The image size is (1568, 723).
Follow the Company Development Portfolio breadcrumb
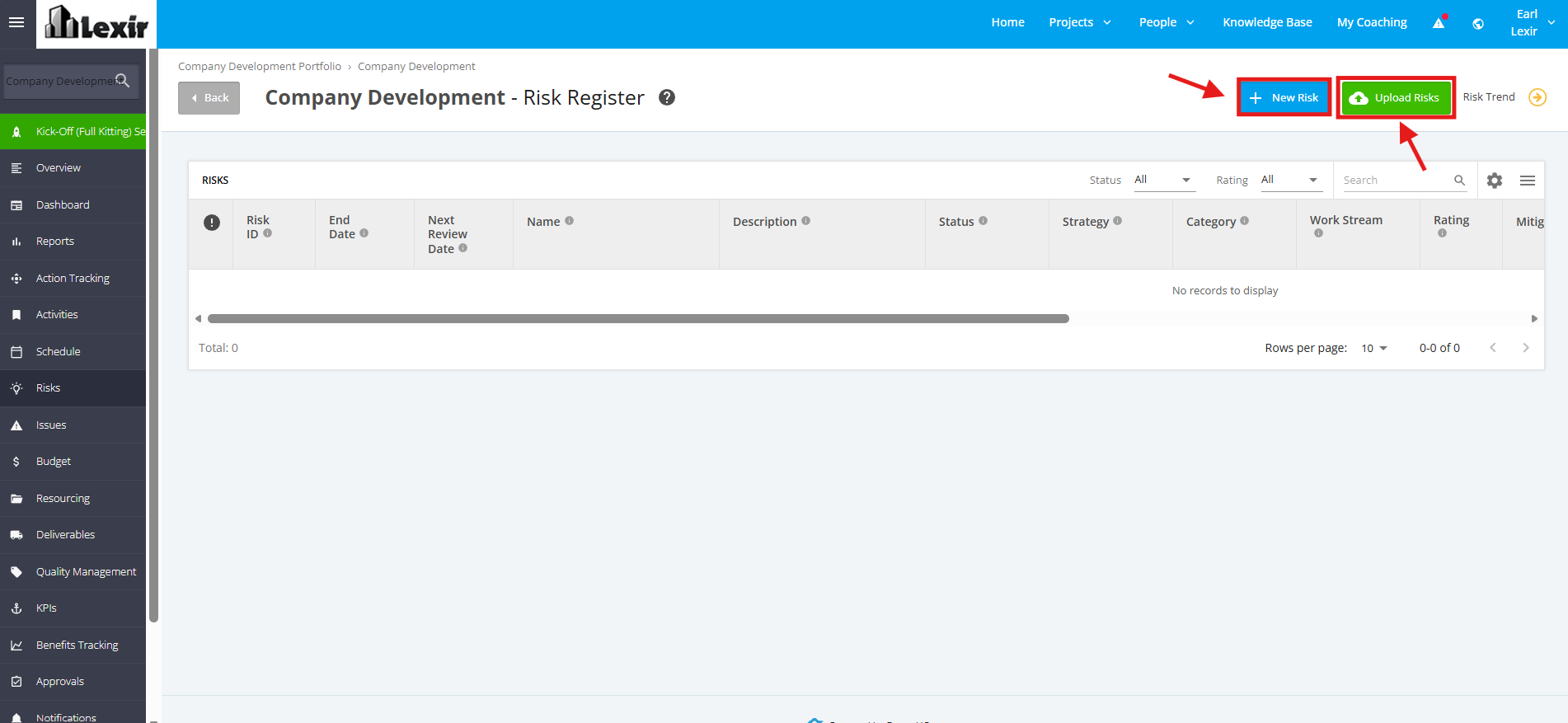[x=260, y=66]
